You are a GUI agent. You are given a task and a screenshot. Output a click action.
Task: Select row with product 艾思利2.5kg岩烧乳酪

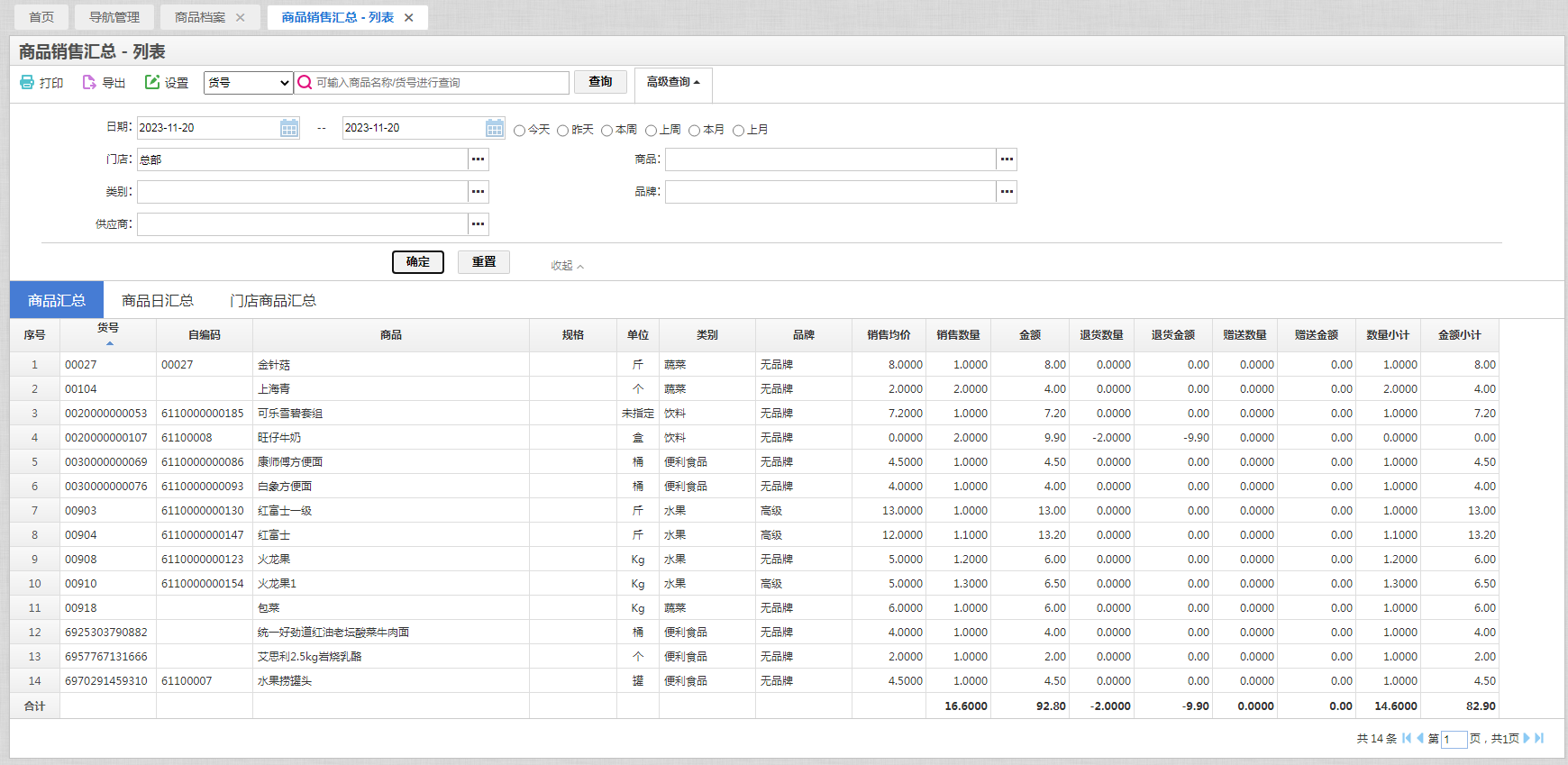tap(754, 657)
